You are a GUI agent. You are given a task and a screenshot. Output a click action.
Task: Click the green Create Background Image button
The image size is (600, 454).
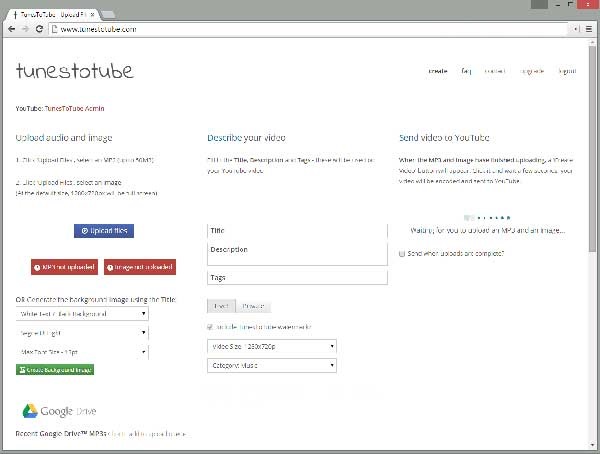pyautogui.click(x=55, y=370)
